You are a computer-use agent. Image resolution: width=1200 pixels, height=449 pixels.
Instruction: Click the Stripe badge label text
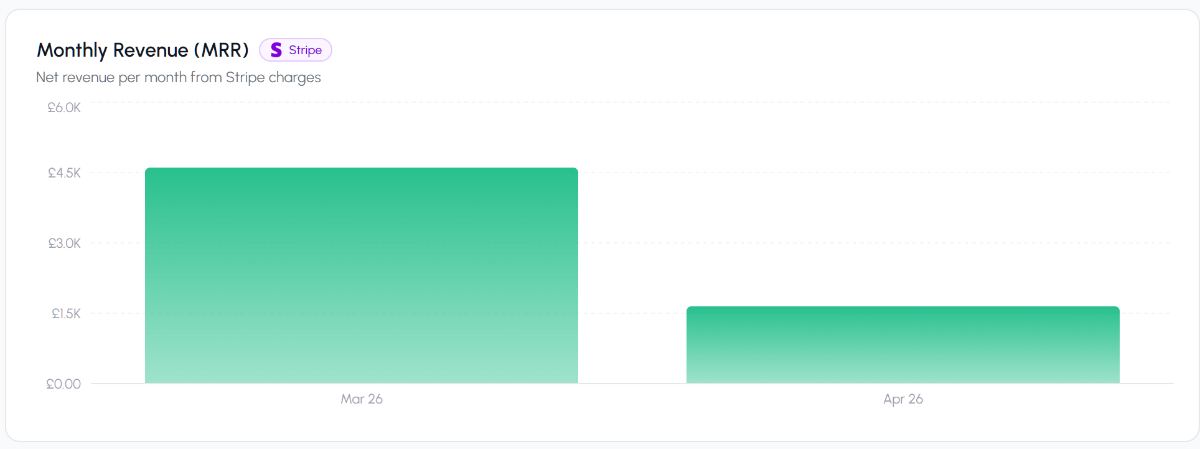point(305,50)
